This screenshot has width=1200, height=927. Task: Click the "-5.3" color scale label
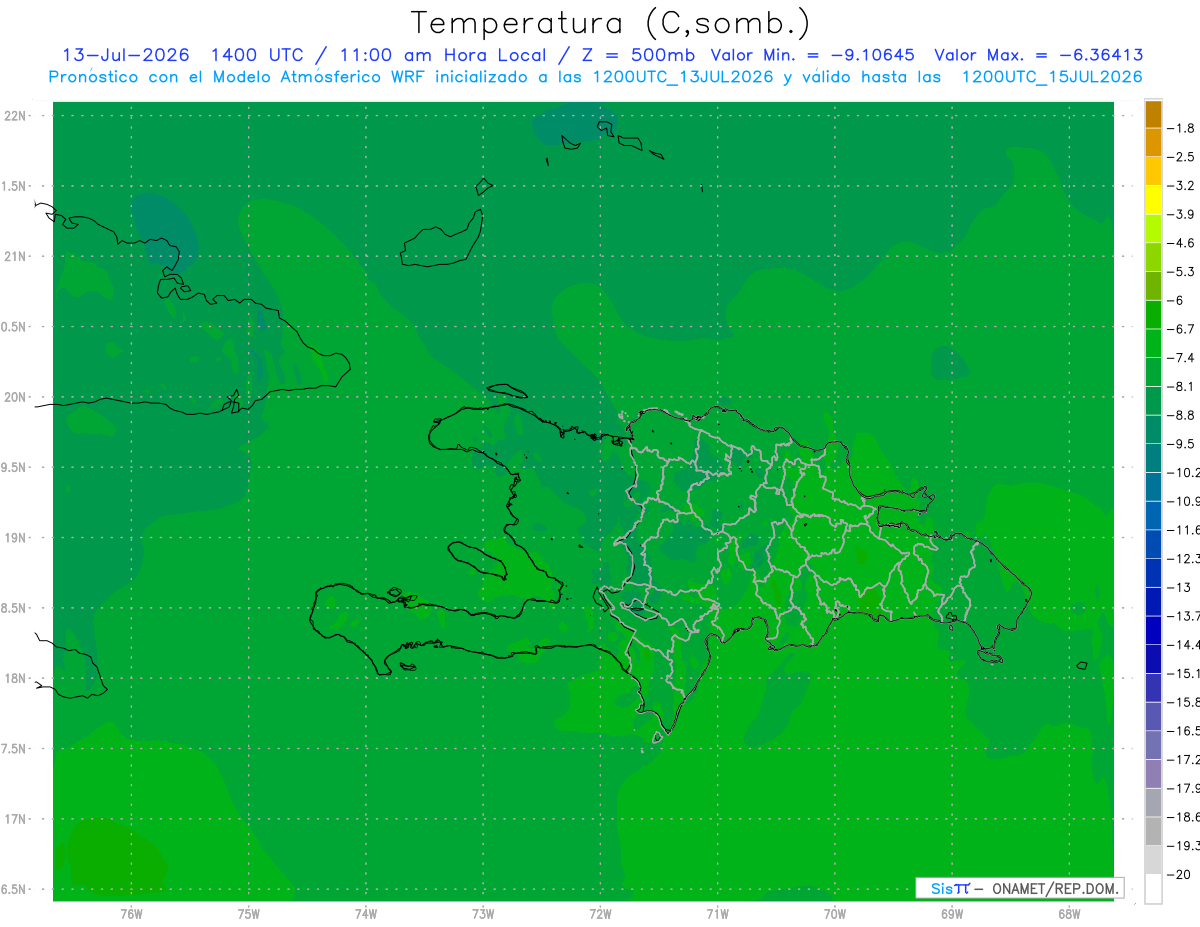(x=1181, y=271)
